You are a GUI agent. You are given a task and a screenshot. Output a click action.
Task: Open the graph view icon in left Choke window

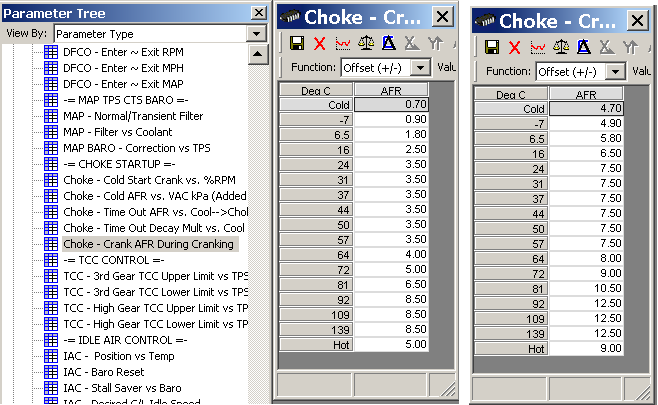[x=342, y=43]
